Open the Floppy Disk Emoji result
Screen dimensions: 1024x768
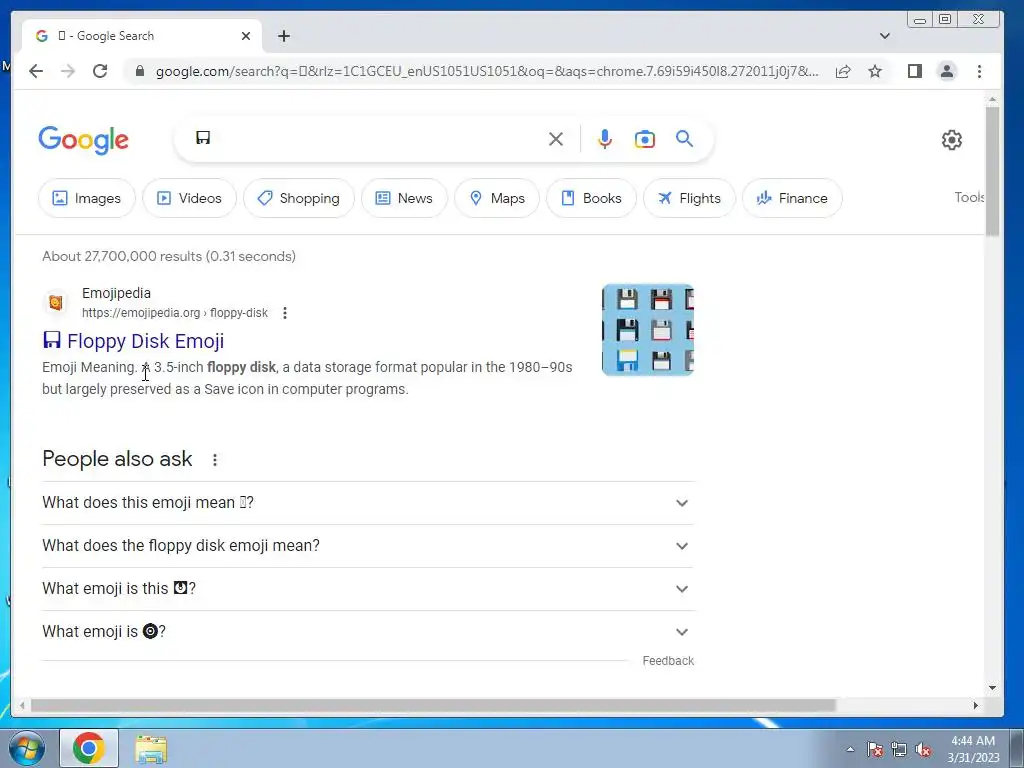tap(133, 341)
